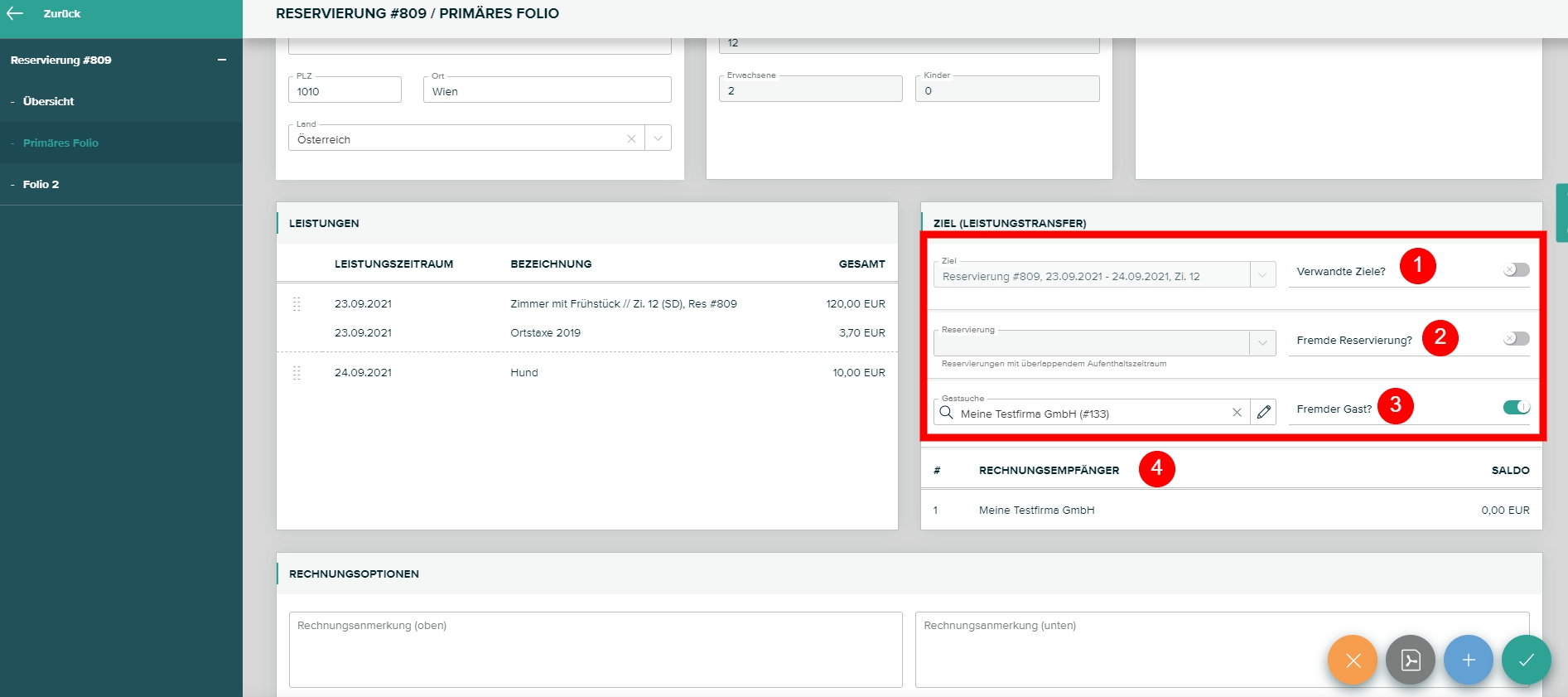Click the green checkmark save button
1568x697 pixels.
pyautogui.click(x=1526, y=660)
